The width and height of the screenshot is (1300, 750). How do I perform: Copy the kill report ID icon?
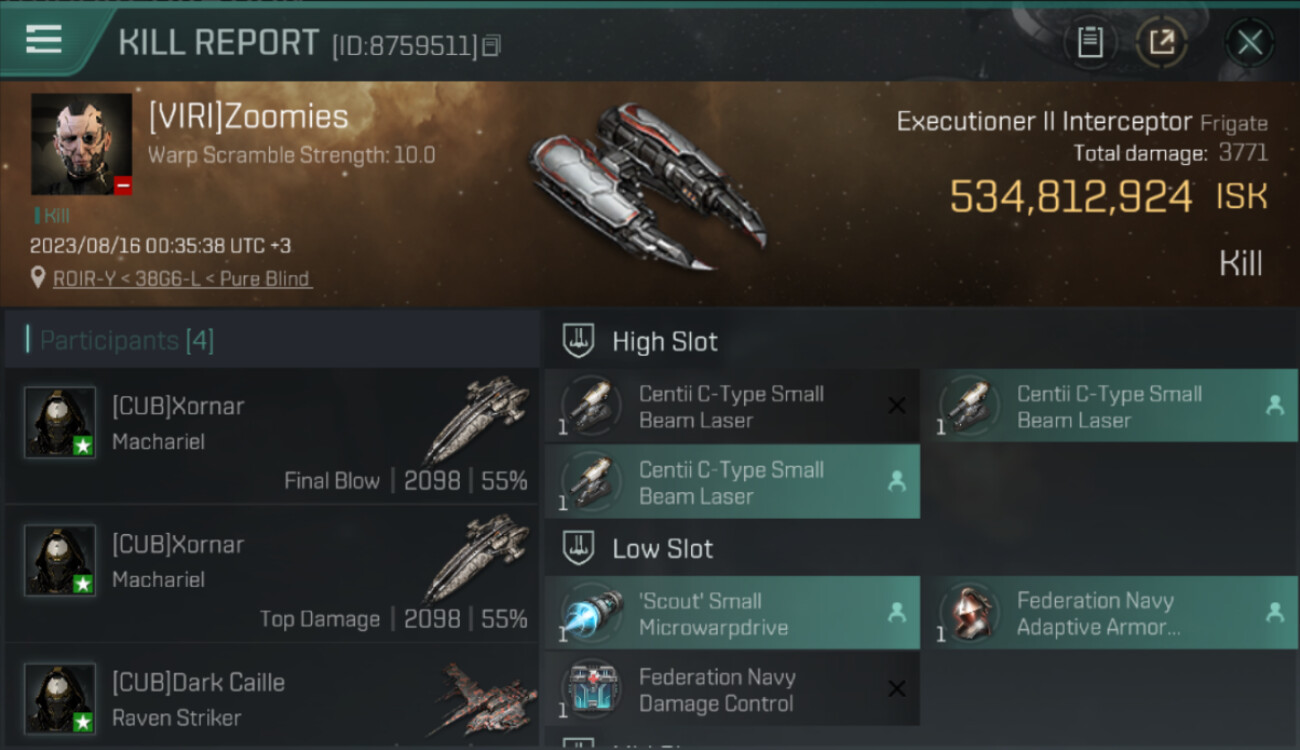[x=491, y=46]
